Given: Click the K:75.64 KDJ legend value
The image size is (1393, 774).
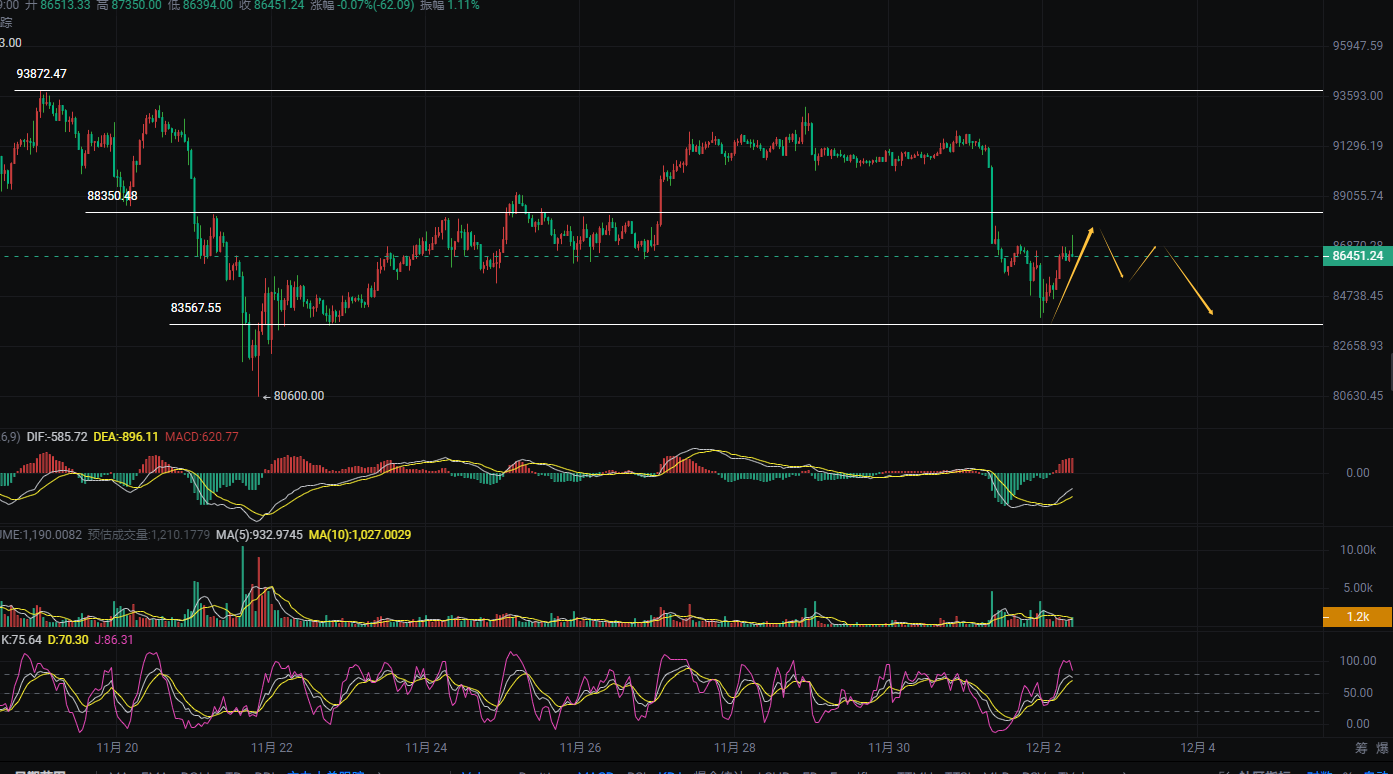Looking at the screenshot, I should [x=21, y=639].
